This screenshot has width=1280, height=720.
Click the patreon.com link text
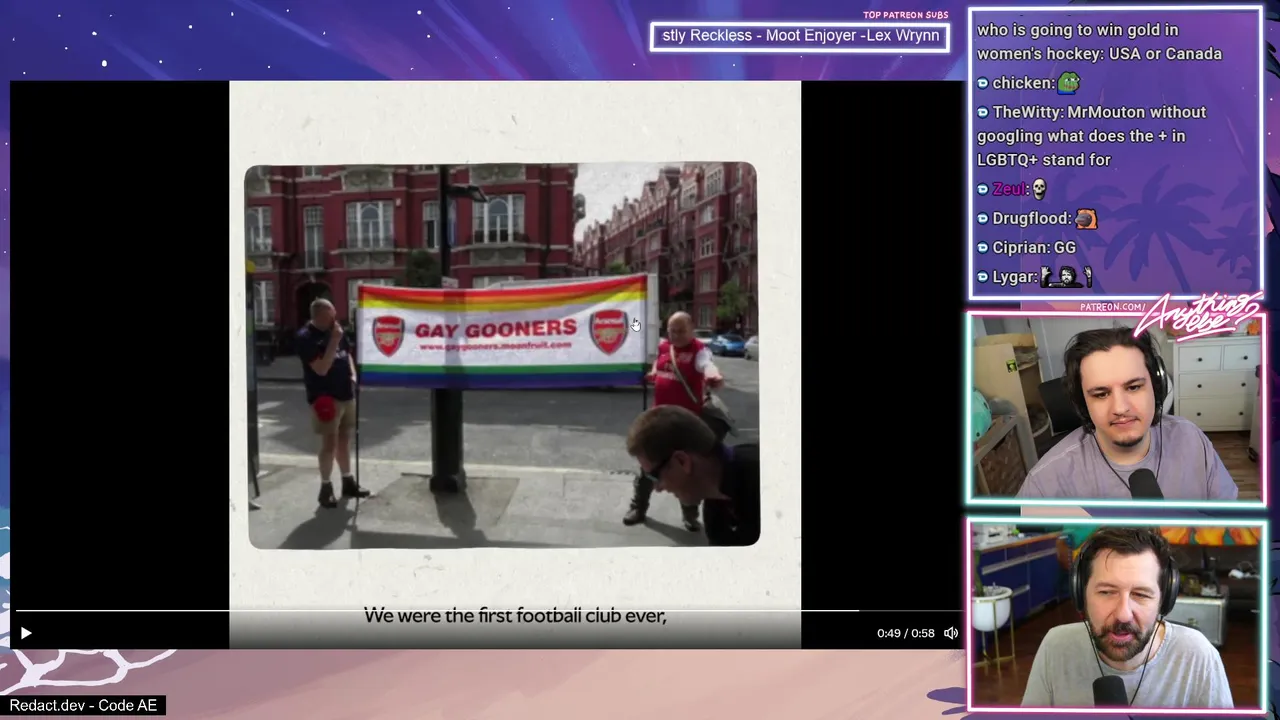[1112, 307]
